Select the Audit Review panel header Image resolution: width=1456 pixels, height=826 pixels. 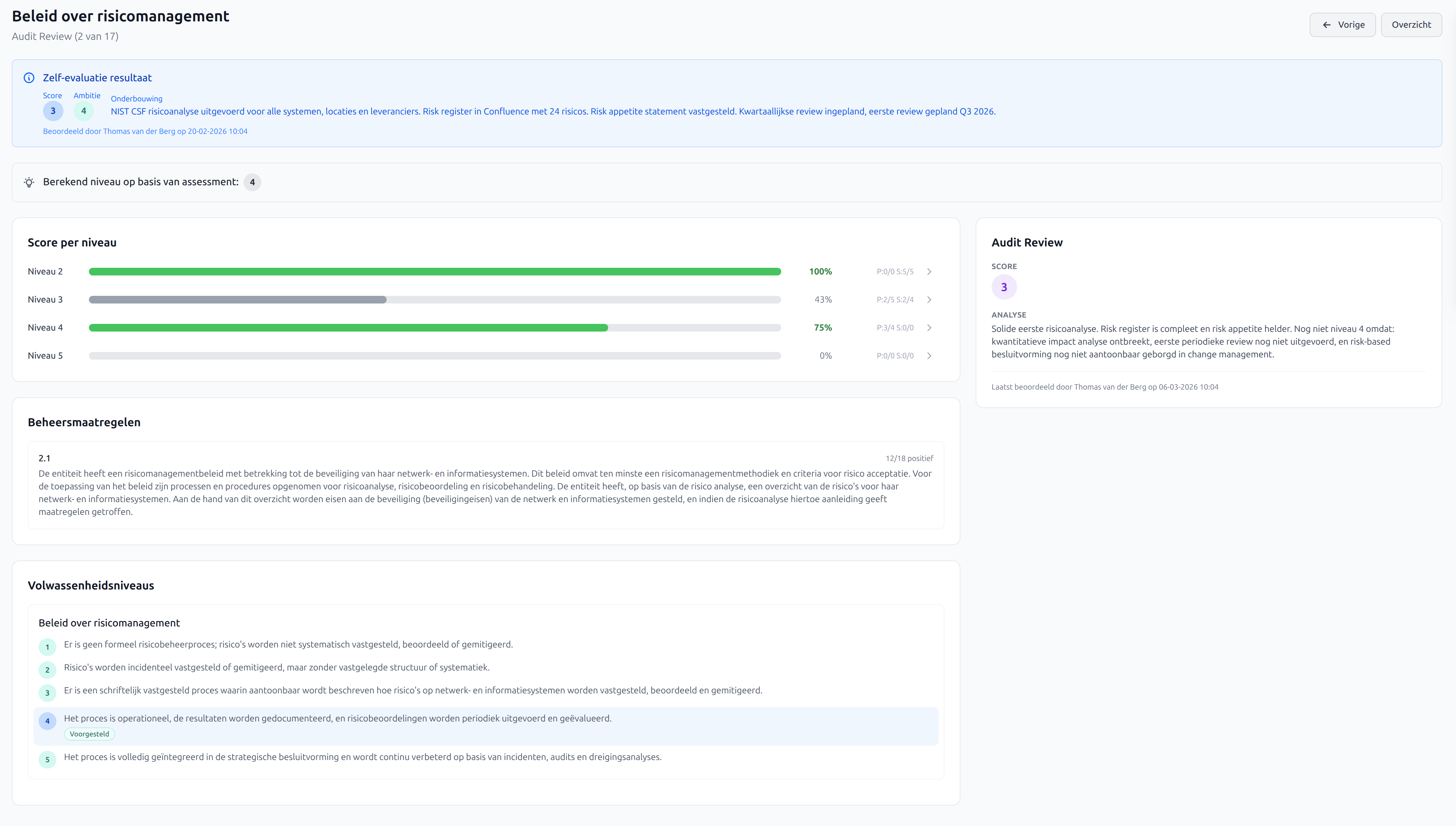[x=1027, y=242]
